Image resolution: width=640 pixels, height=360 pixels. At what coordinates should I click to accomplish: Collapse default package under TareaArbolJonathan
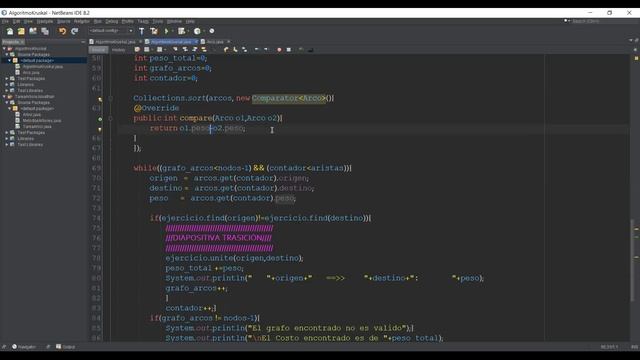pos(10,109)
